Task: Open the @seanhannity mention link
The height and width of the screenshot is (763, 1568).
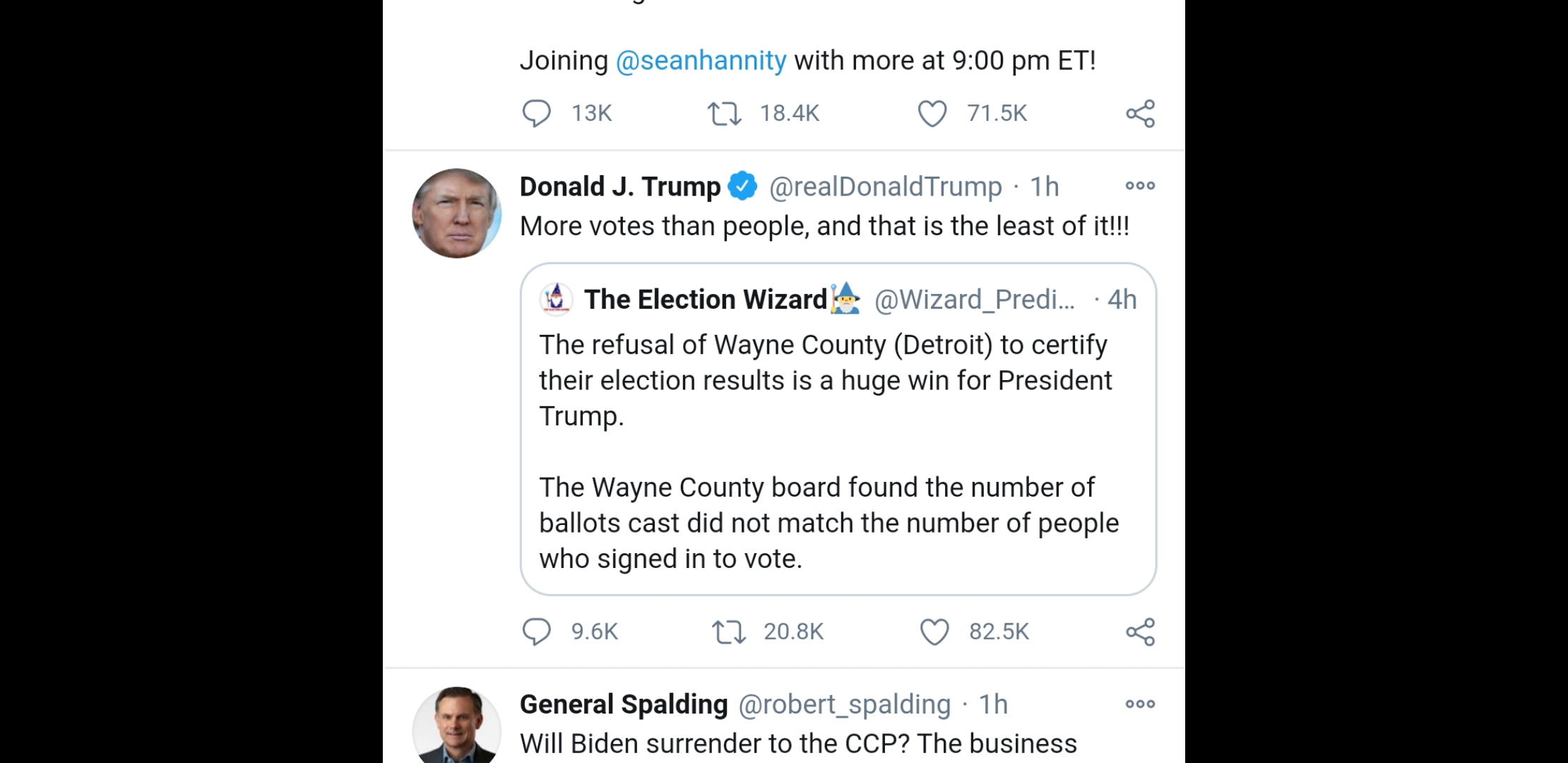Action: point(701,61)
